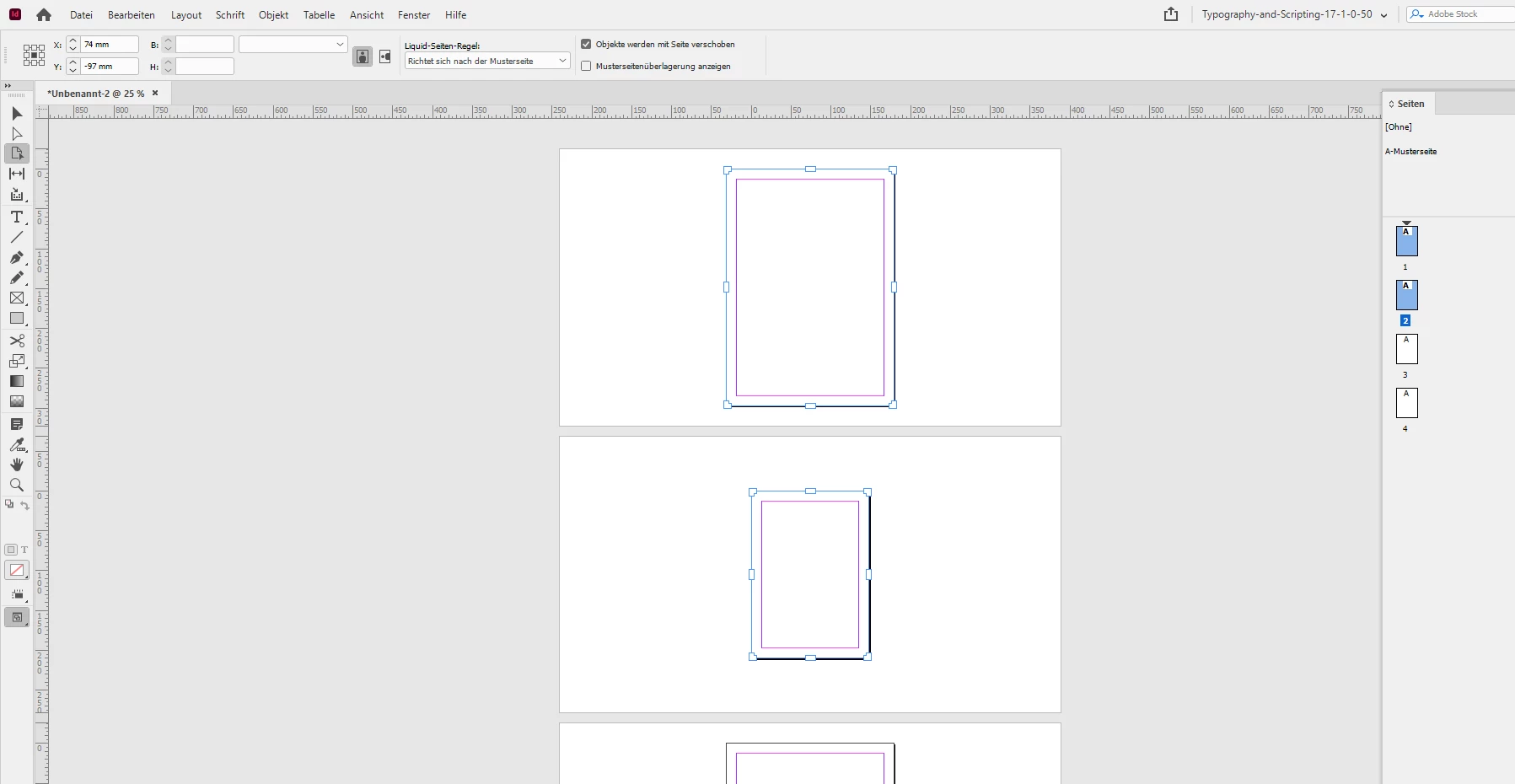Reset to default fill and stroke
The image size is (1515, 784).
tap(9, 504)
